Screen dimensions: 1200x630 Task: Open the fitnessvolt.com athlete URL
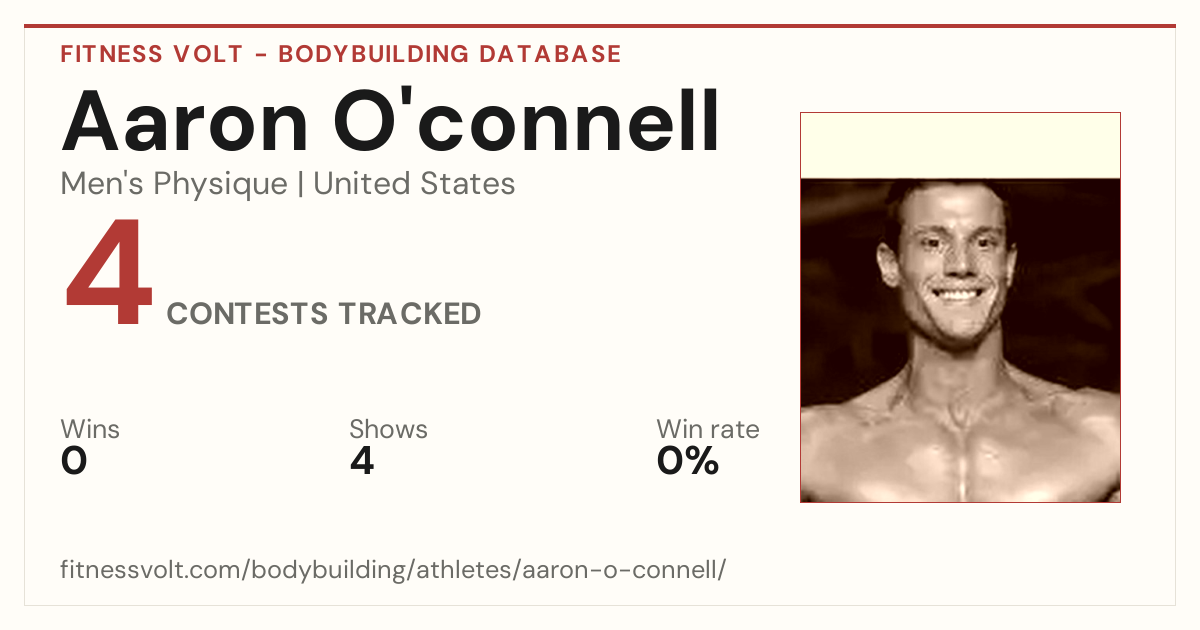tap(393, 571)
